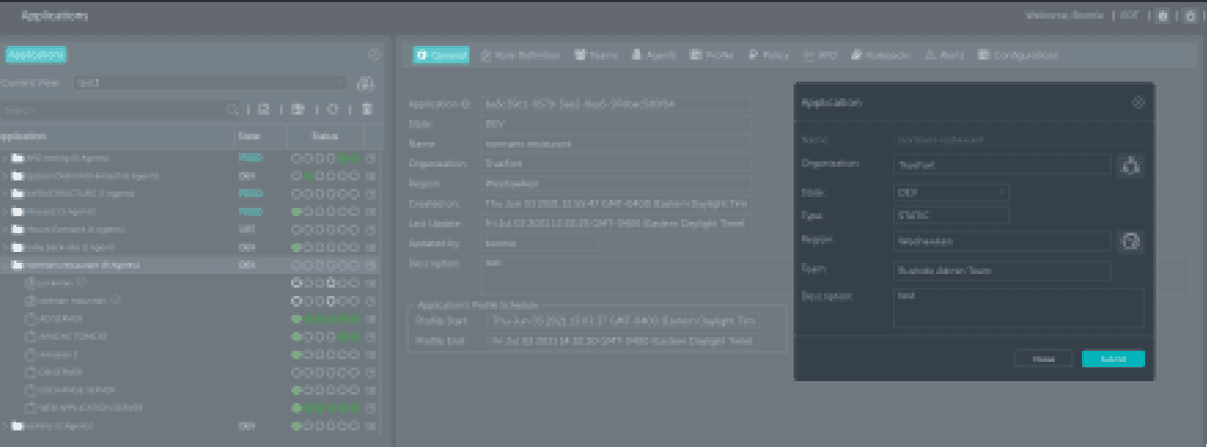1207x447 pixels.
Task: Close the Application dialog with its X icon
Action: point(1137,102)
